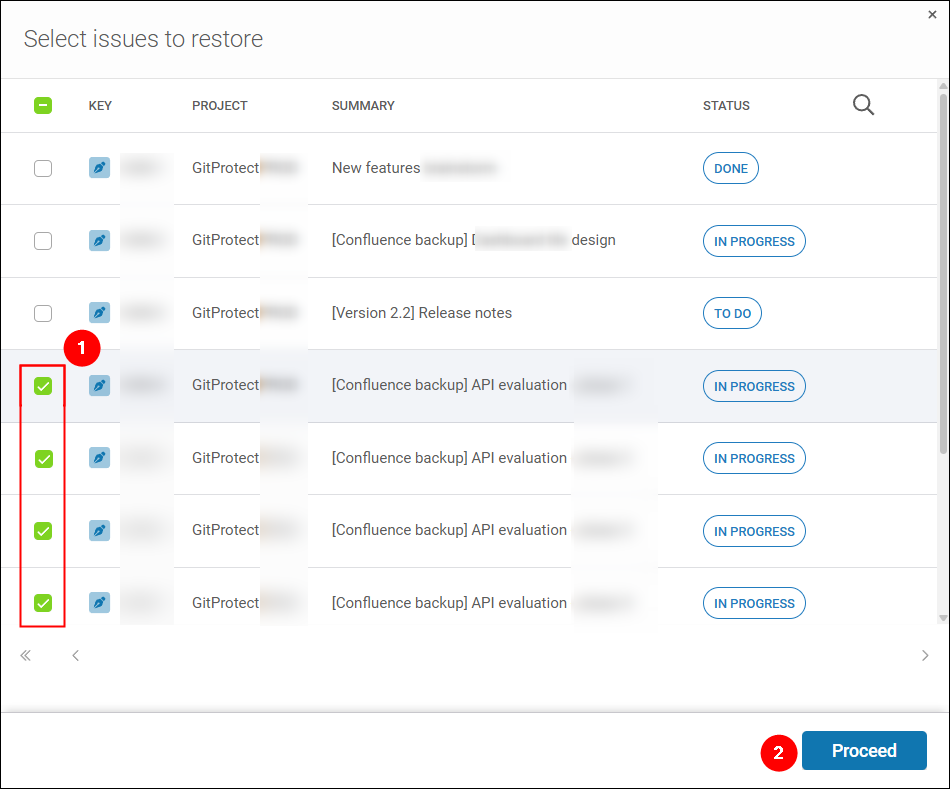Sort issues by the STATUS column header
This screenshot has width=950, height=789.
point(726,105)
